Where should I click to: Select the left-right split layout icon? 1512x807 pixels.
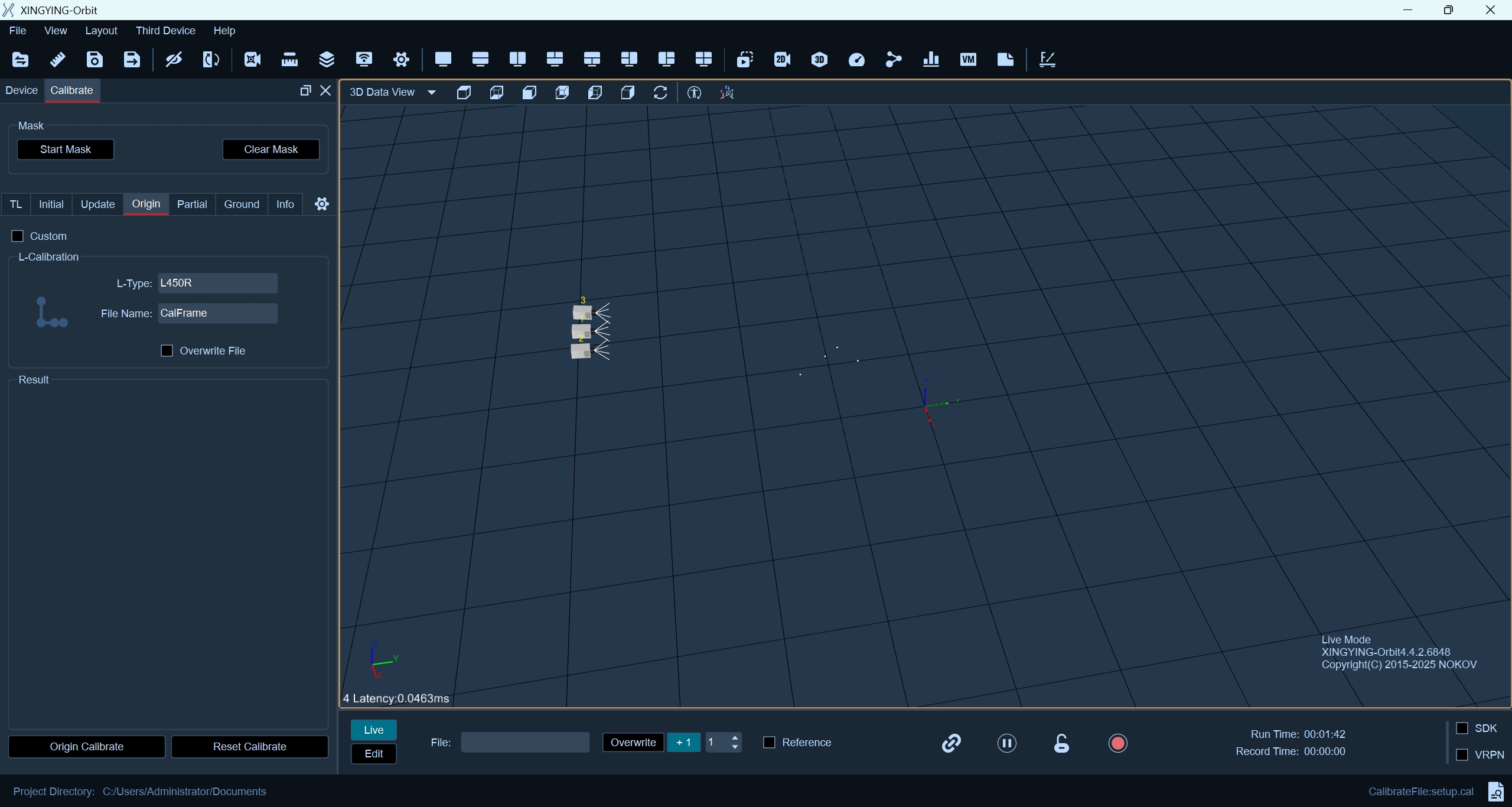(x=517, y=59)
